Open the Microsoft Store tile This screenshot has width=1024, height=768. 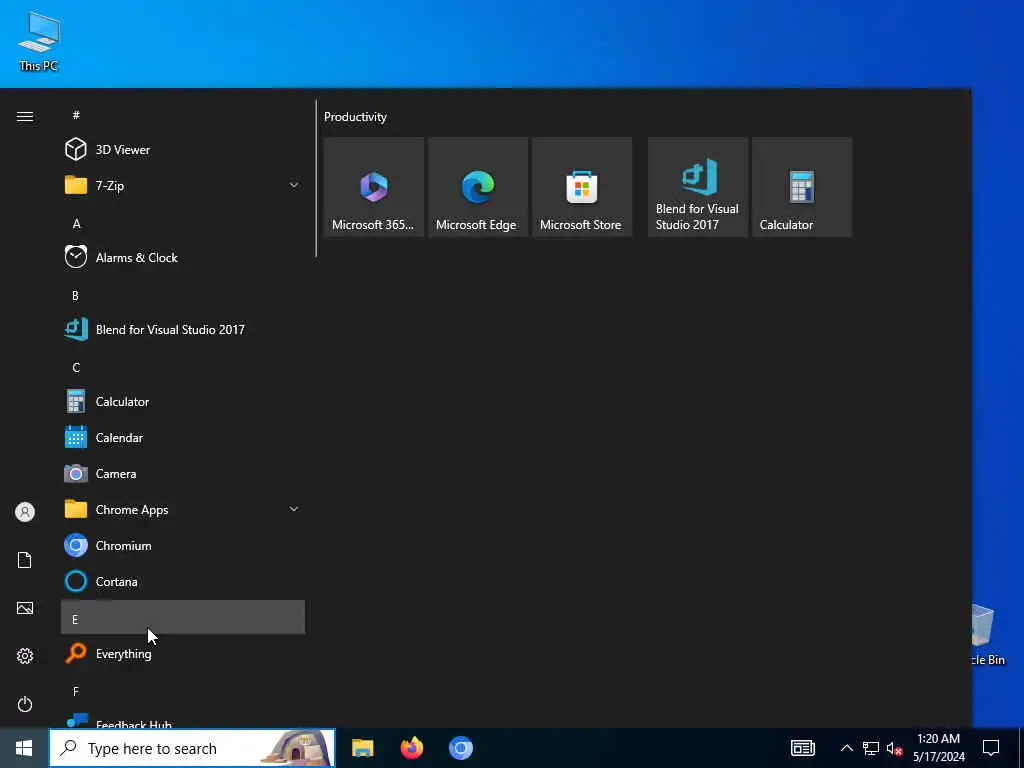[x=582, y=187]
